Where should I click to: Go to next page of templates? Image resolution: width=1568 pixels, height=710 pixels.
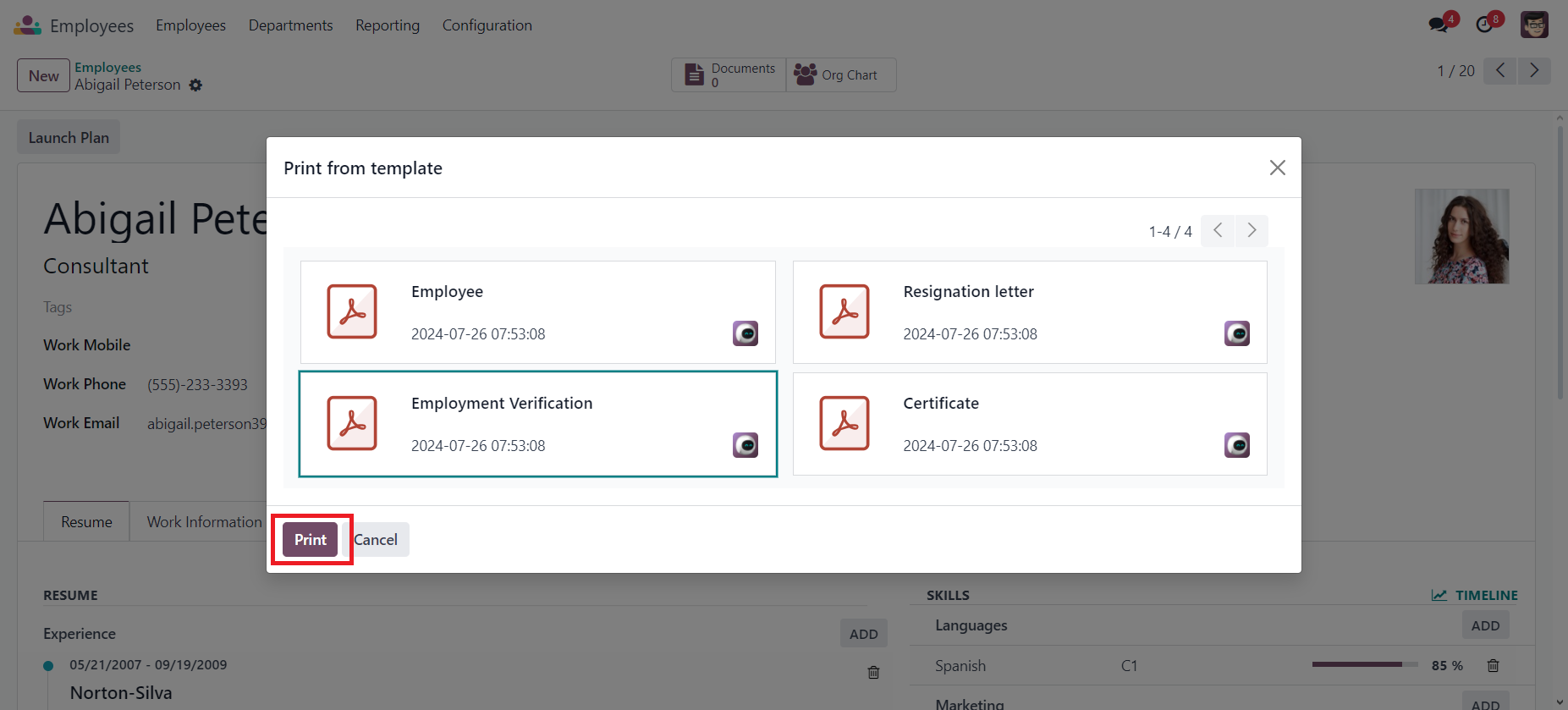(x=1252, y=231)
